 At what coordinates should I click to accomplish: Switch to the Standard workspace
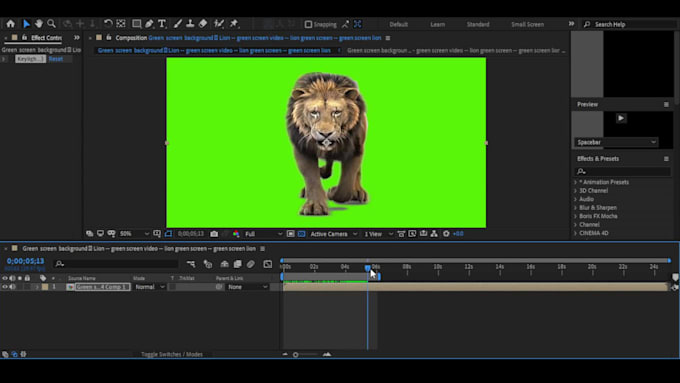tap(478, 24)
